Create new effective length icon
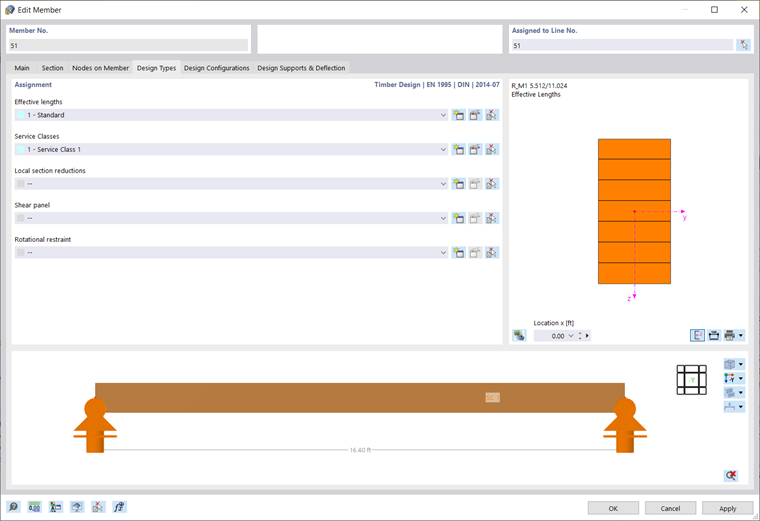The image size is (760, 521). (x=458, y=115)
